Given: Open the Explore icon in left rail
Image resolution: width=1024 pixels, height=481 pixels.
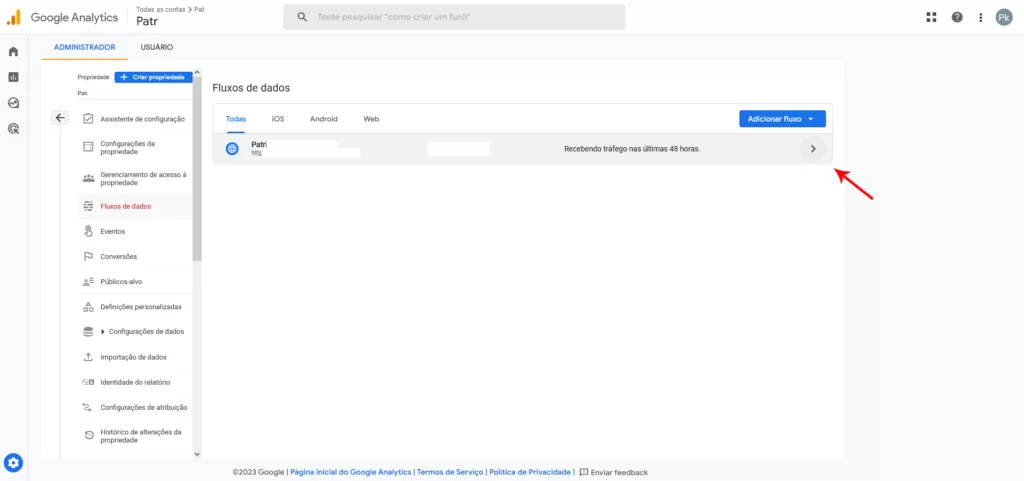Looking at the screenshot, I should tap(13, 102).
